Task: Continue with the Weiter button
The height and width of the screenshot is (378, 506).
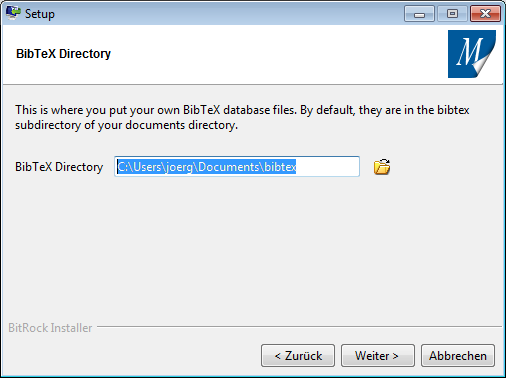Action: (x=378, y=356)
